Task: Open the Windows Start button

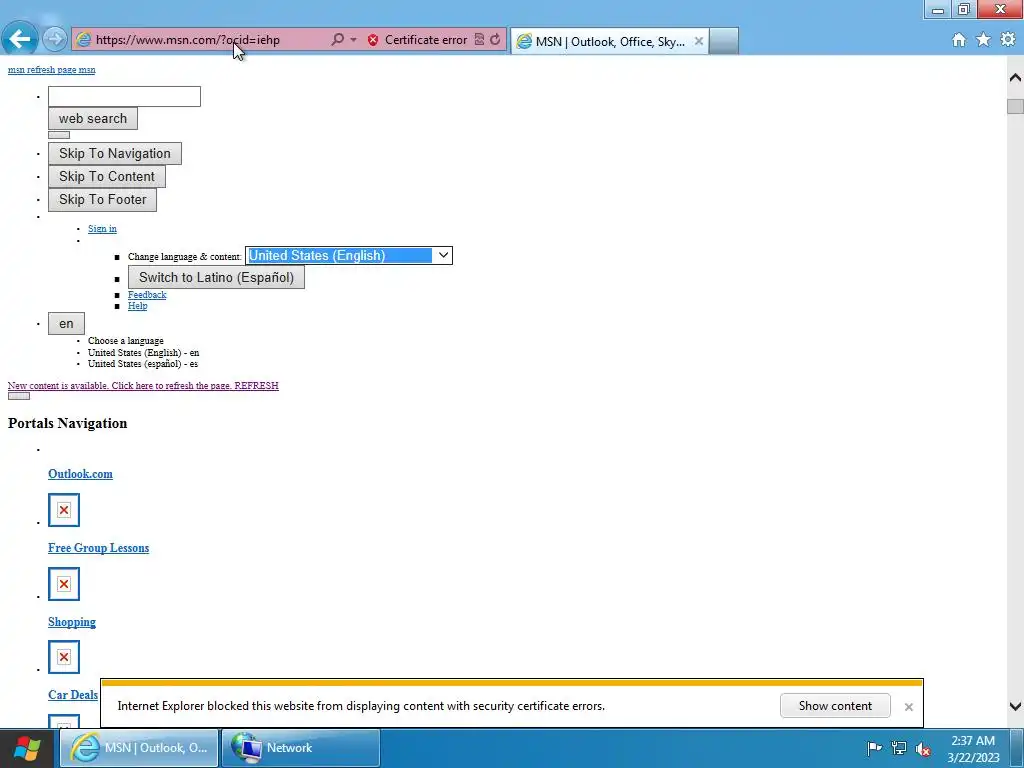Action: coord(27,748)
